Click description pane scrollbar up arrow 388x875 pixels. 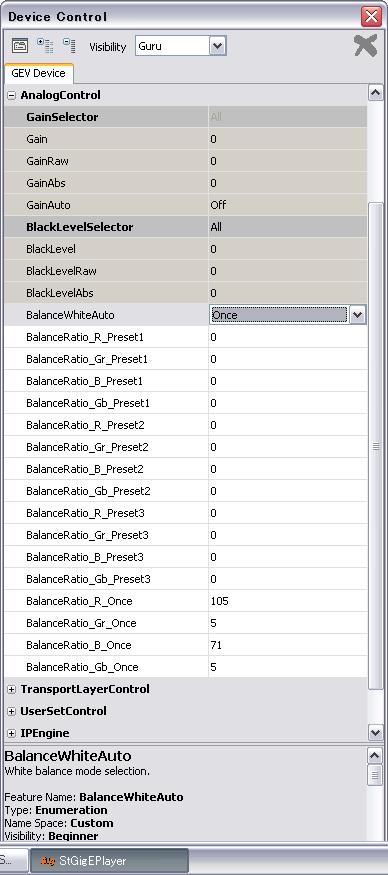tap(375, 756)
